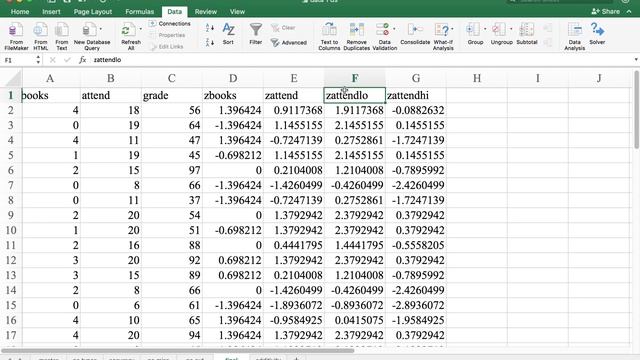Image resolution: width=640 pixels, height=360 pixels.
Task: Select column A header
Action: pos(50,78)
